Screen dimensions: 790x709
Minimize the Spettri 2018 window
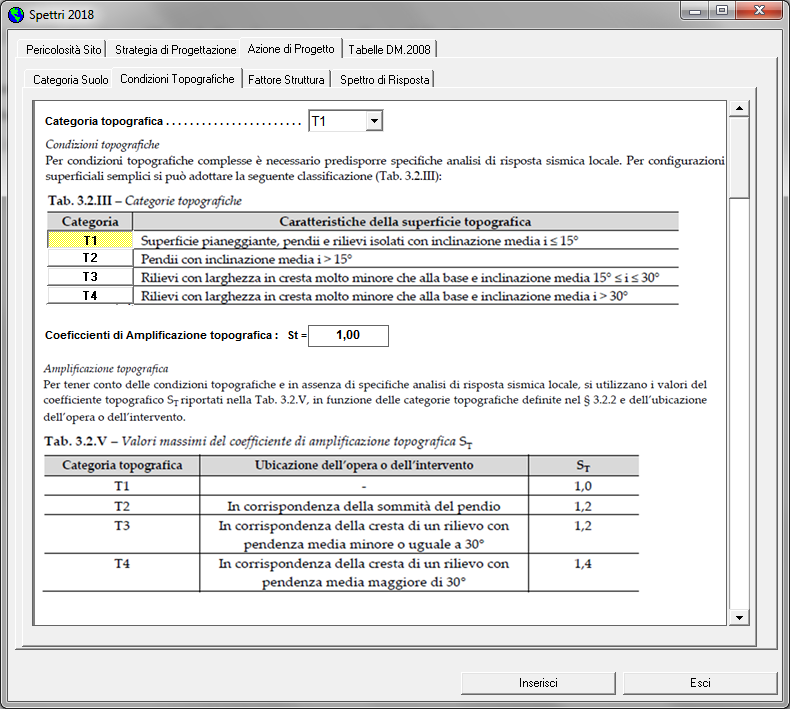coord(695,11)
